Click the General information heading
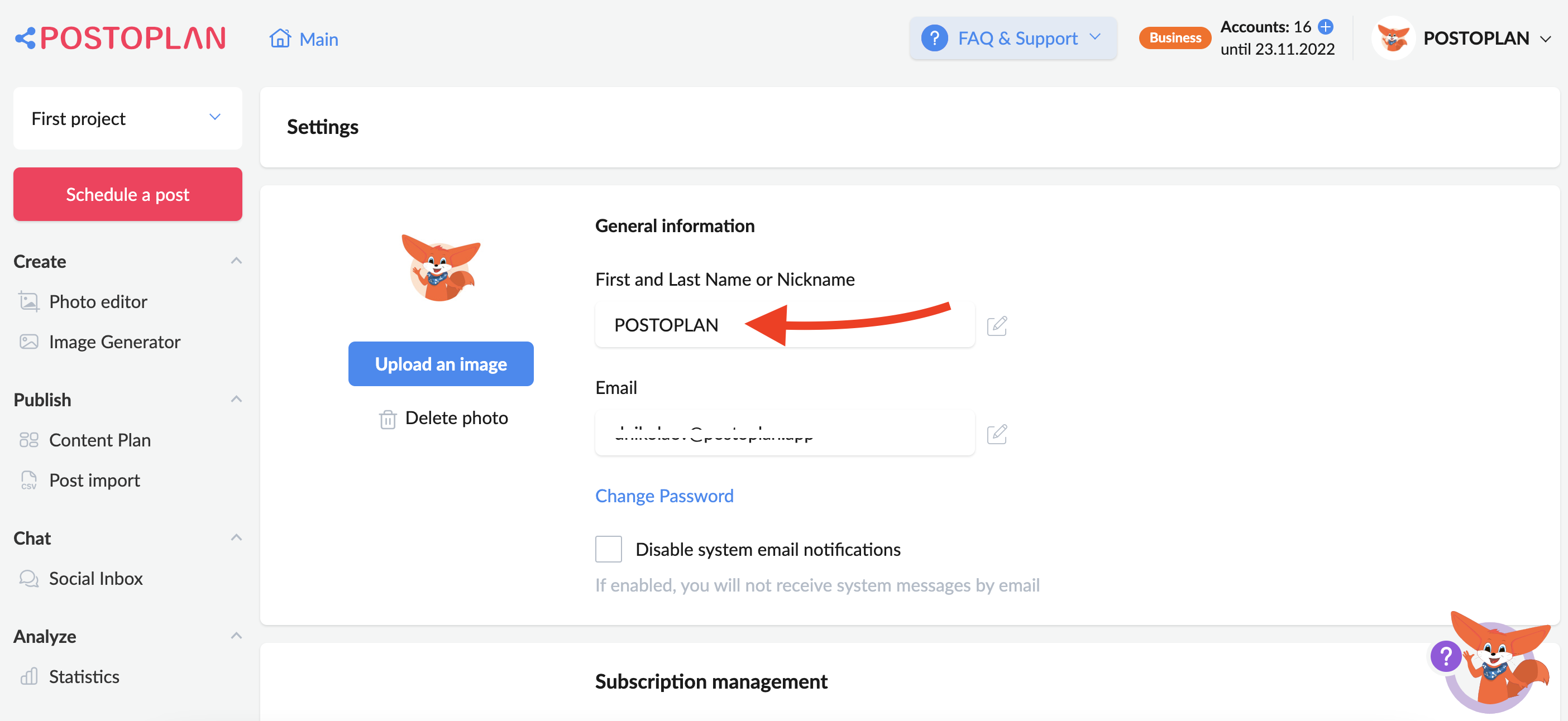This screenshot has height=721, width=1568. click(675, 225)
